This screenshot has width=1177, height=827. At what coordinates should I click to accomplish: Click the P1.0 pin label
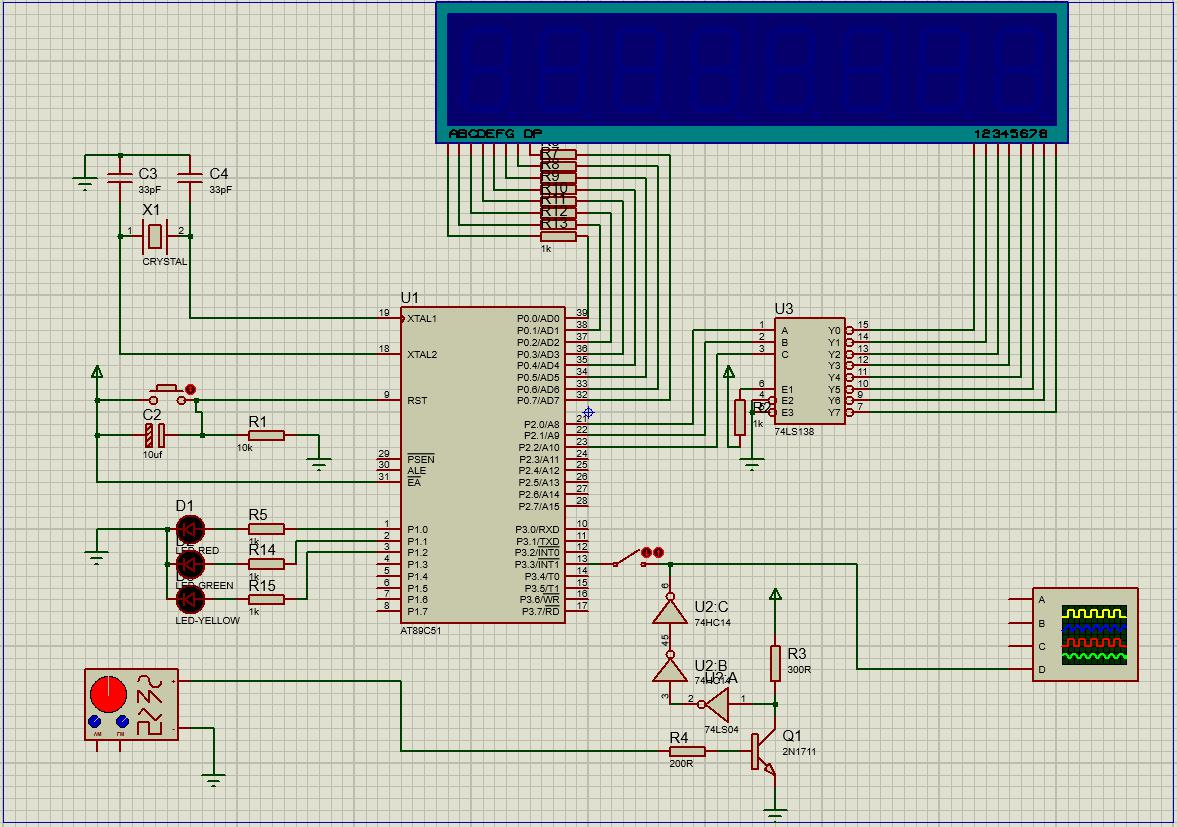click(417, 530)
